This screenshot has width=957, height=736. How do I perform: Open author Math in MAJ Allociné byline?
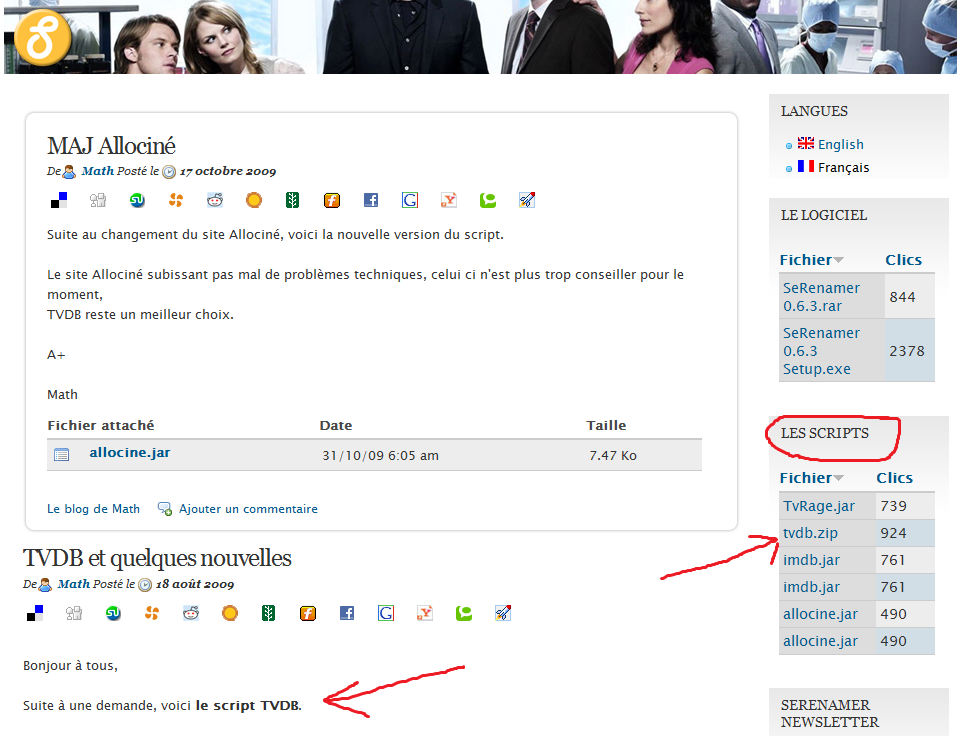(x=98, y=171)
